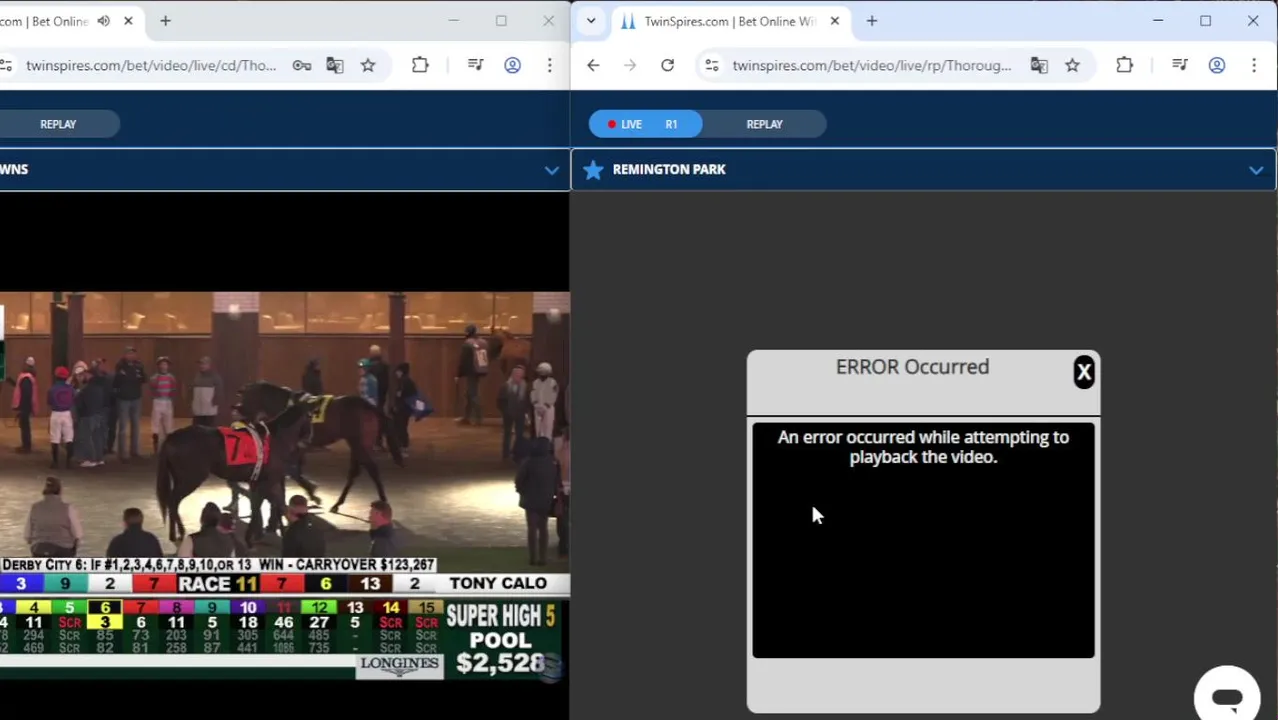Click the error message text in dialog
This screenshot has height=720, width=1278.
(923, 447)
